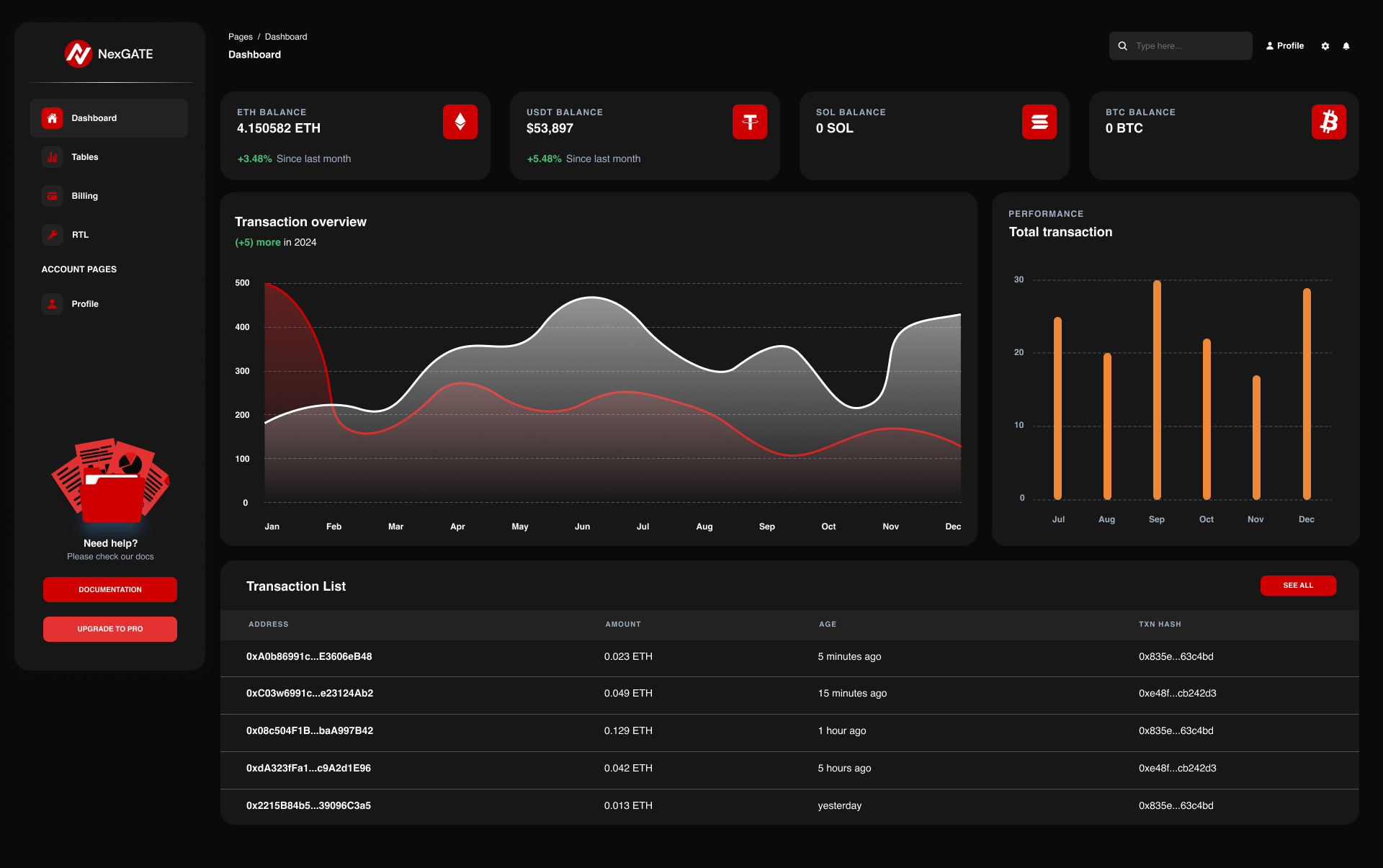Click the Upgrade to Pro button
Image resolution: width=1383 pixels, height=868 pixels.
coord(110,629)
